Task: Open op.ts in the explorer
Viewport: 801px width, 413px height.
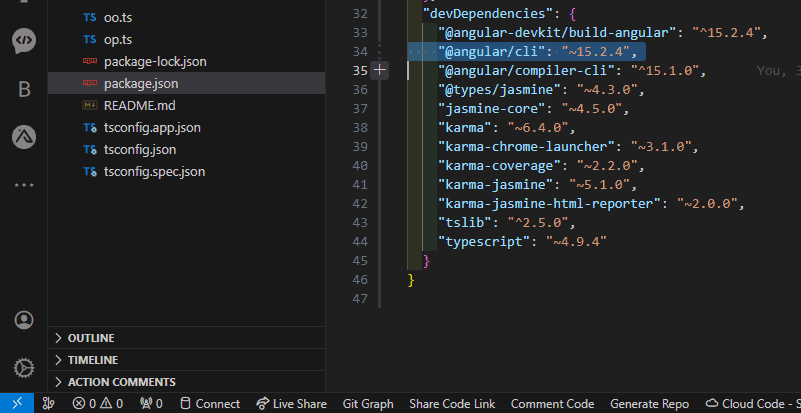Action: click(186, 39)
